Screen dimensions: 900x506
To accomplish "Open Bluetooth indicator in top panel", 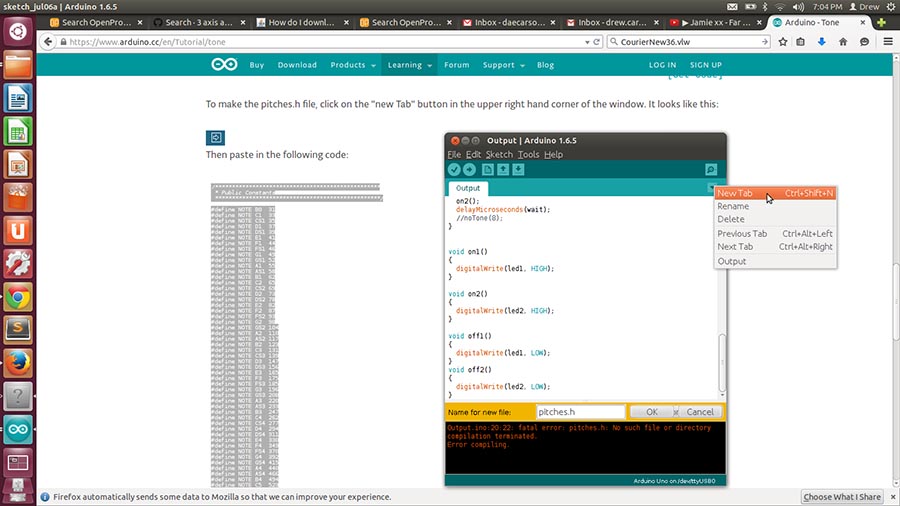I will [x=765, y=6].
